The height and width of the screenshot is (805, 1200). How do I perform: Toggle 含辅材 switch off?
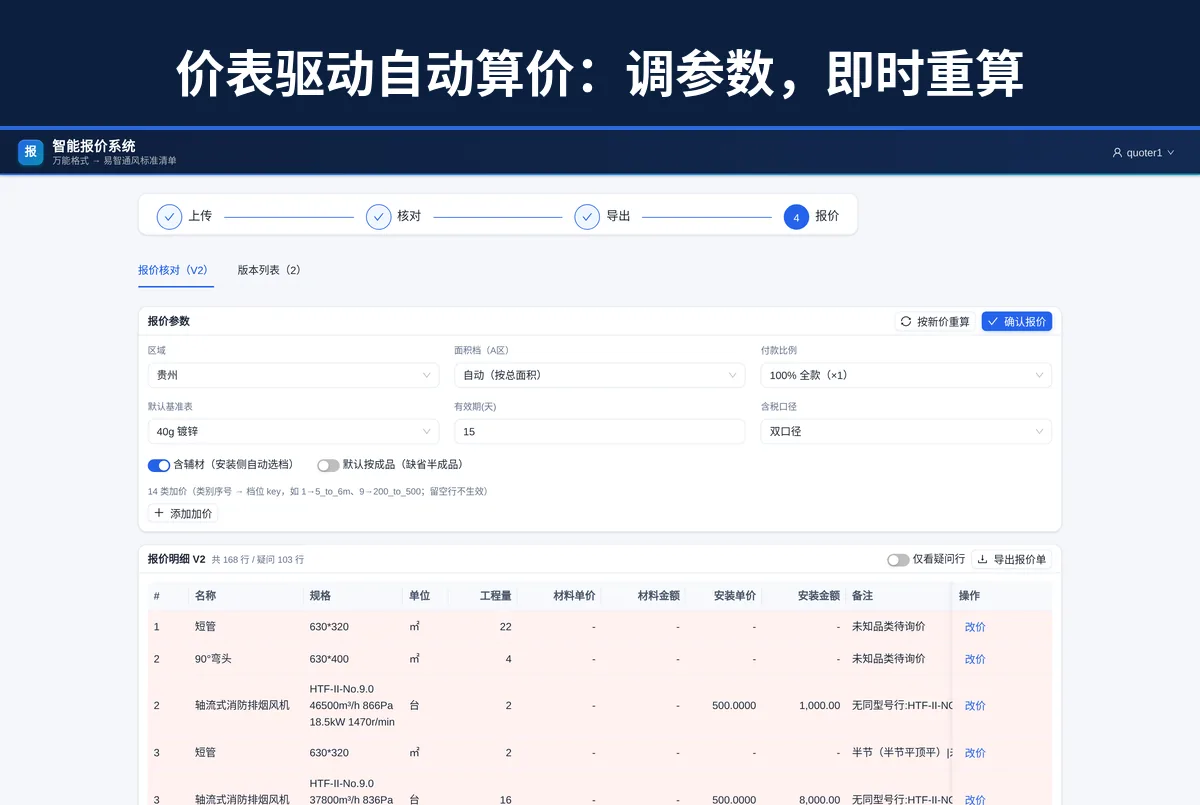159,465
